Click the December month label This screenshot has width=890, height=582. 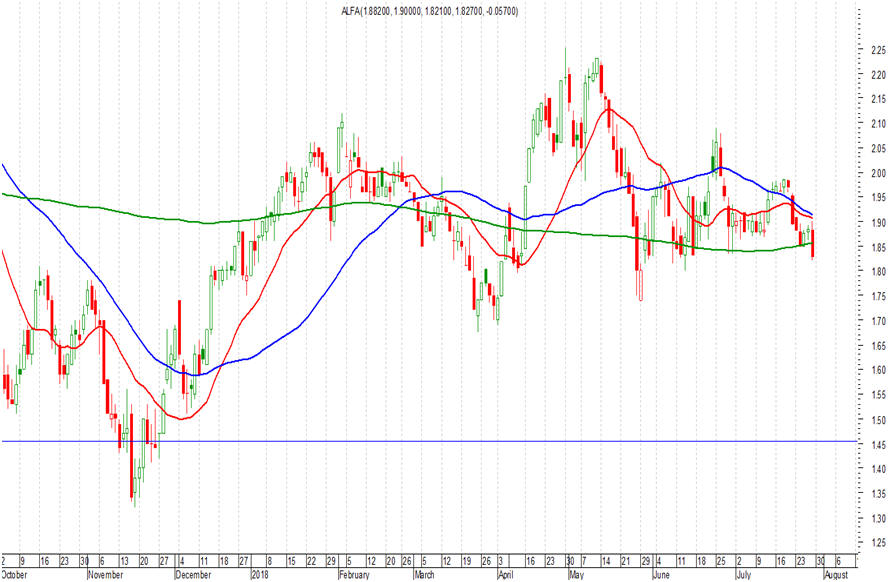pyautogui.click(x=193, y=575)
